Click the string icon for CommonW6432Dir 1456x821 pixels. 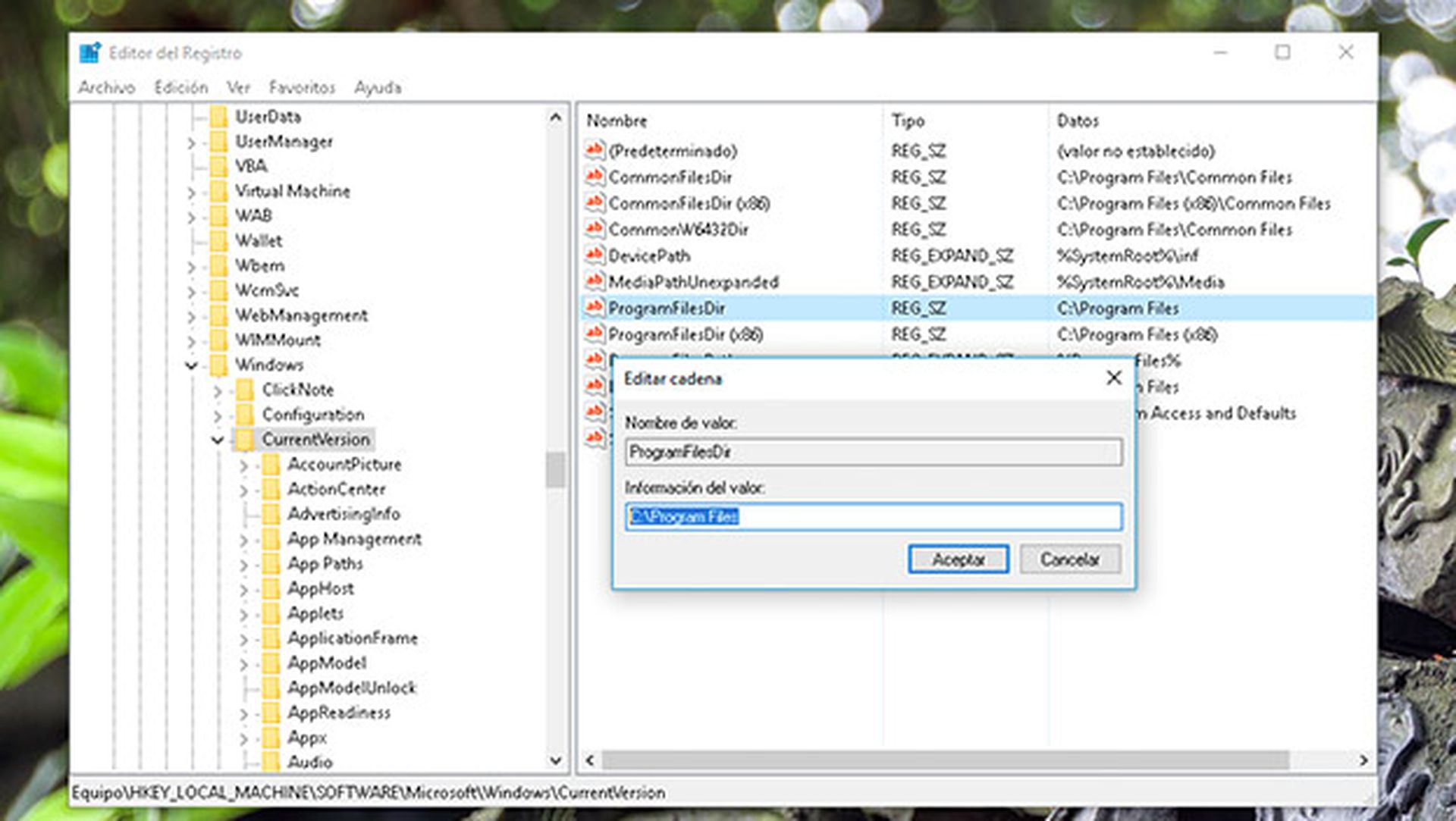595,229
